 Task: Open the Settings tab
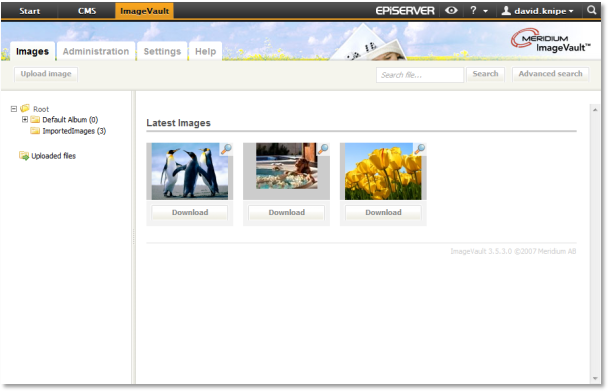tap(162, 51)
